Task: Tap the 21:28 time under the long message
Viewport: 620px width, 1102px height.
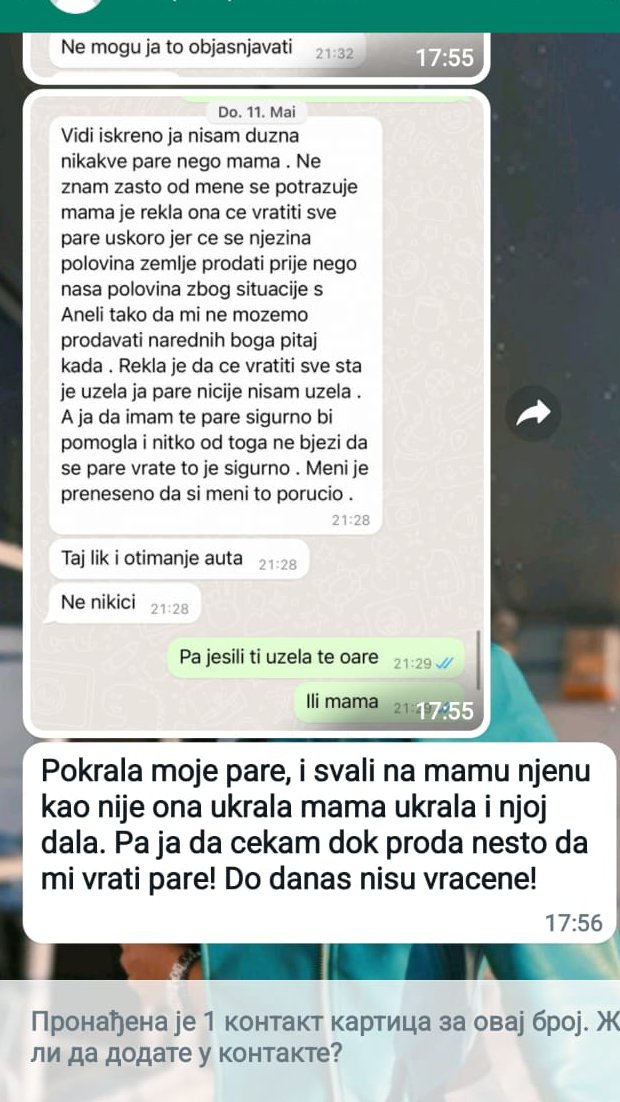Action: point(351,521)
